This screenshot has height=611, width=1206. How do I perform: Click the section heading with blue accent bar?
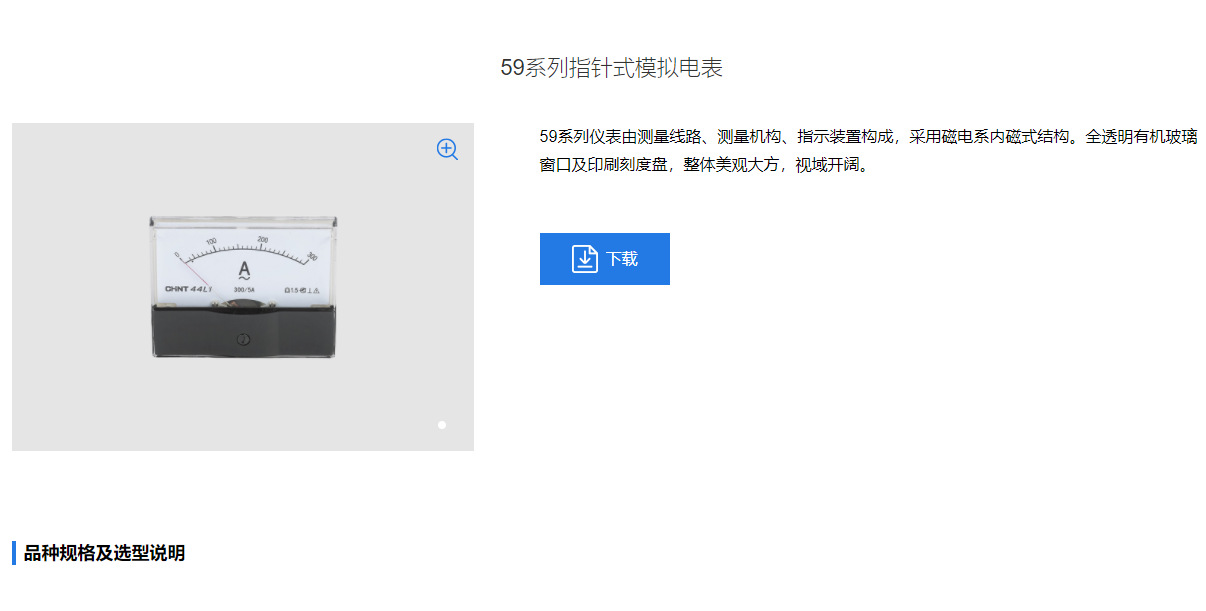98,549
